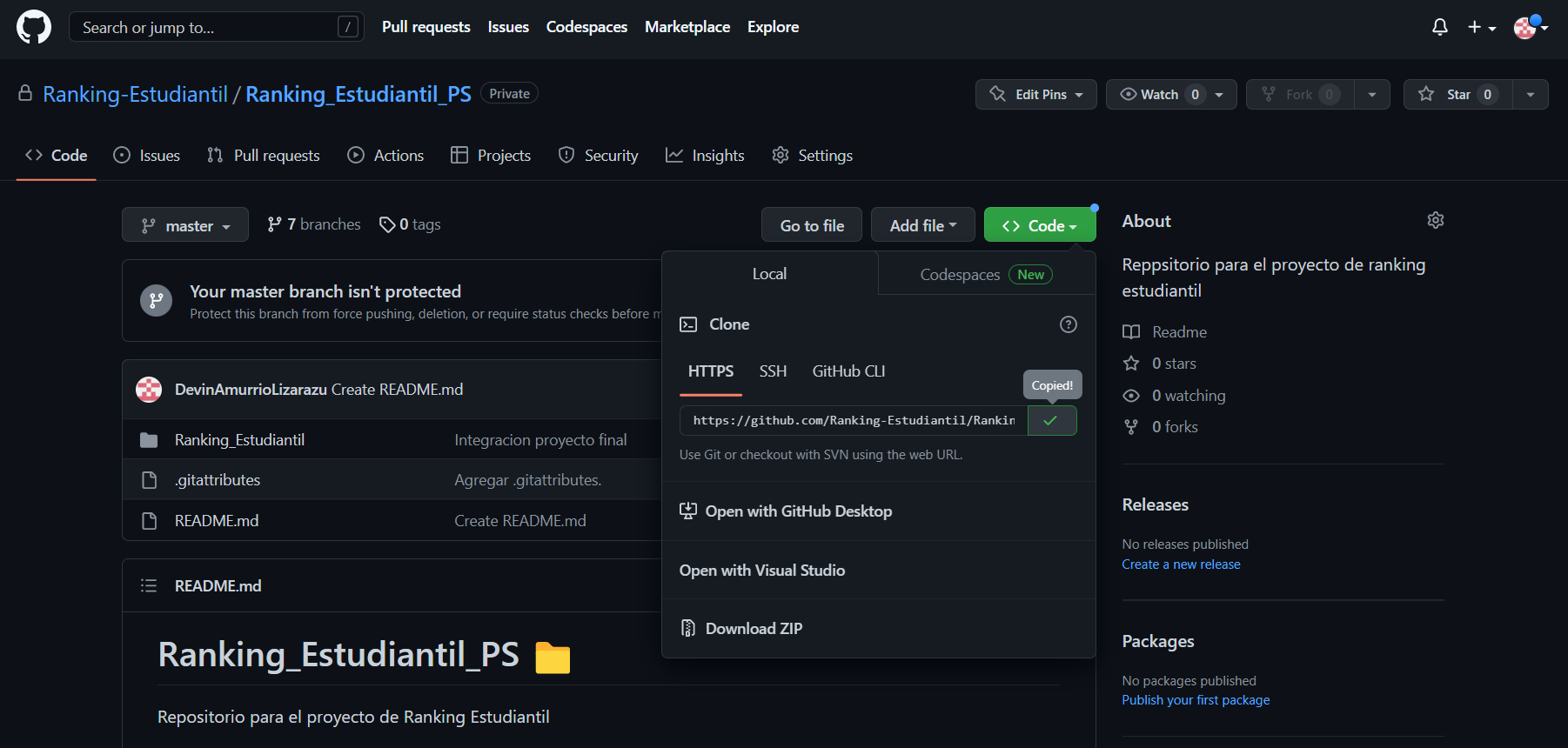Click the Create a new release link
This screenshot has height=748, width=1568.
(1181, 564)
